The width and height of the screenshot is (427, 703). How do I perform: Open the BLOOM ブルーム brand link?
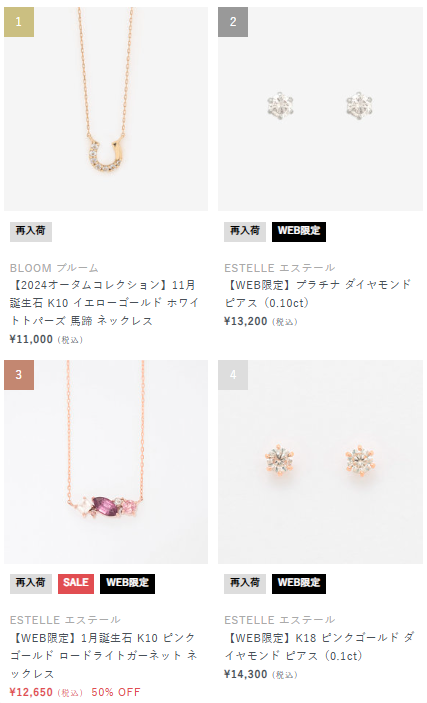coord(54,268)
